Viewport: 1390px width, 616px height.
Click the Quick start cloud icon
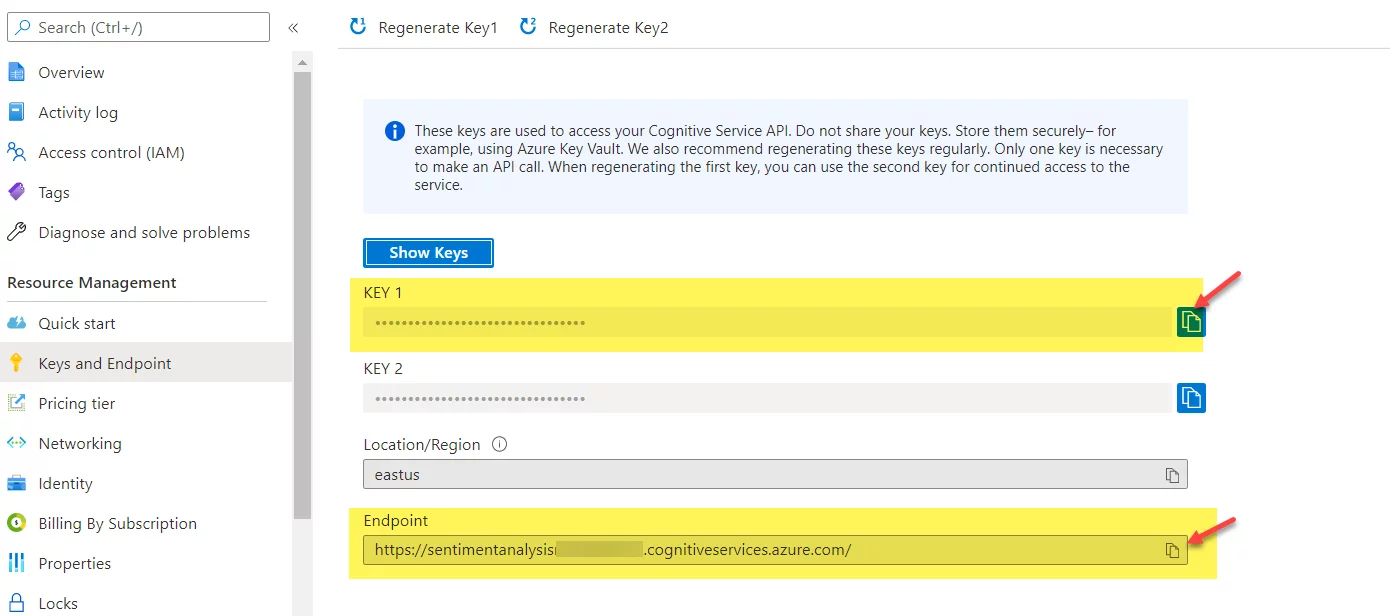[x=16, y=323]
